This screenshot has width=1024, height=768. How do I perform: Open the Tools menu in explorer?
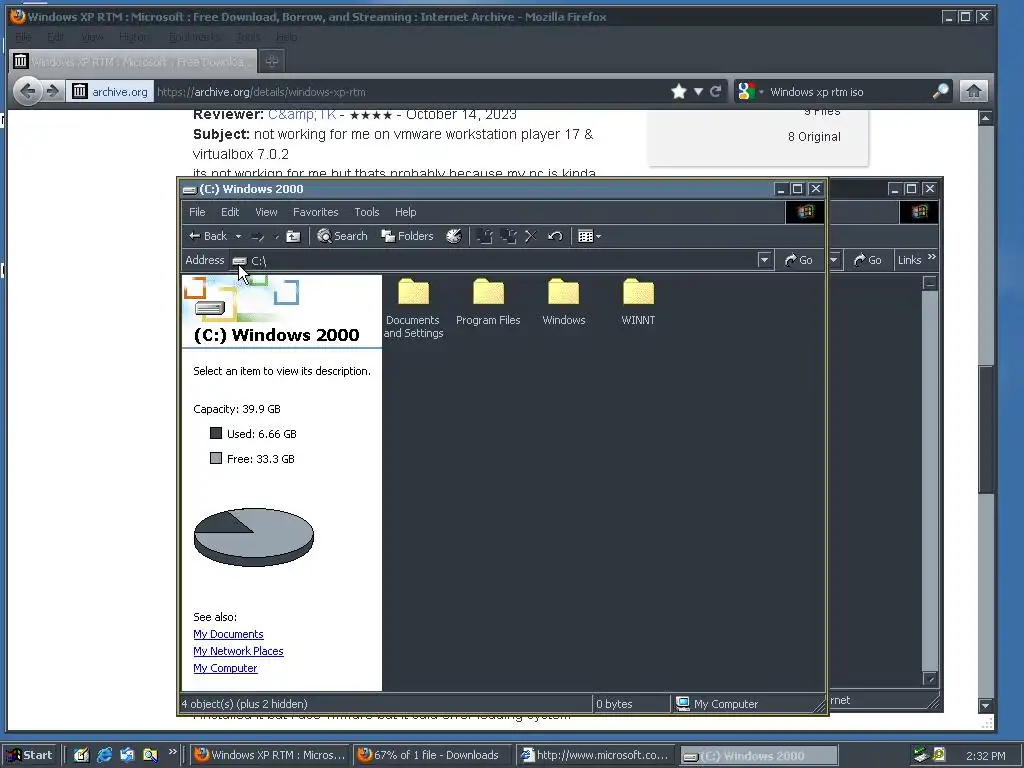click(x=366, y=212)
